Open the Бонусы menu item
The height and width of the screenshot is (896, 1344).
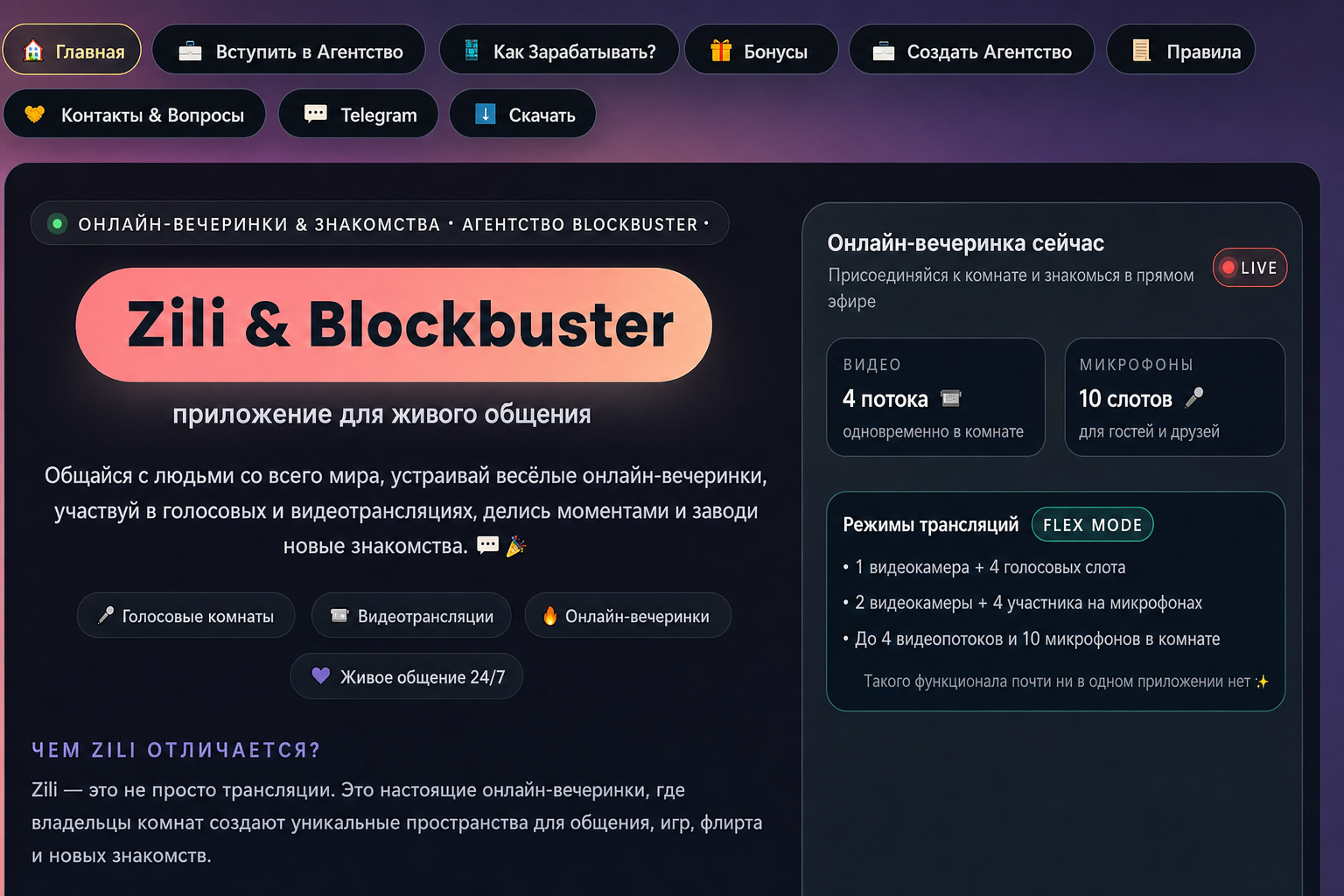761,50
